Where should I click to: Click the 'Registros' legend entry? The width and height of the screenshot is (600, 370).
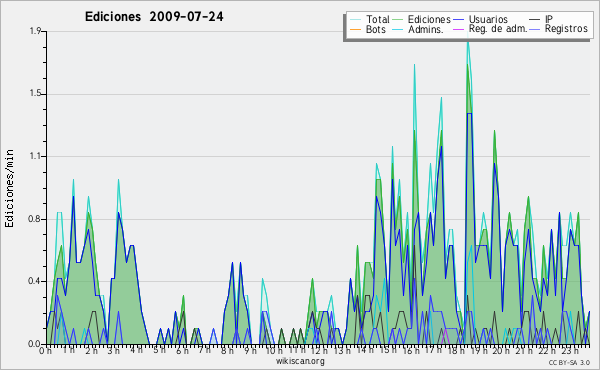coord(566,29)
